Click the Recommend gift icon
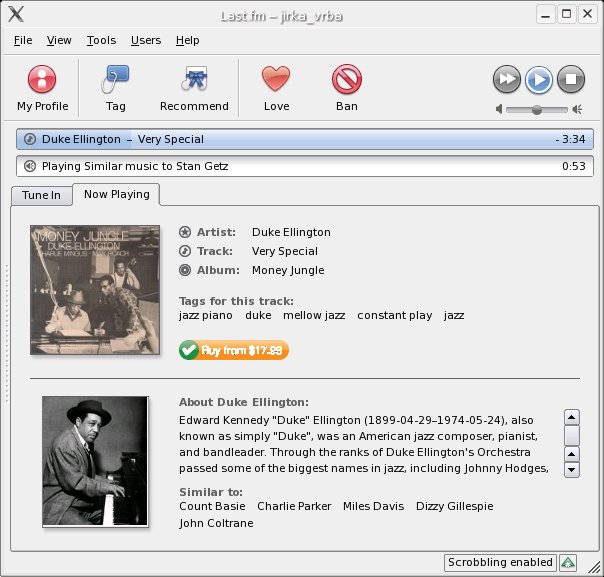The image size is (604, 577). point(195,79)
